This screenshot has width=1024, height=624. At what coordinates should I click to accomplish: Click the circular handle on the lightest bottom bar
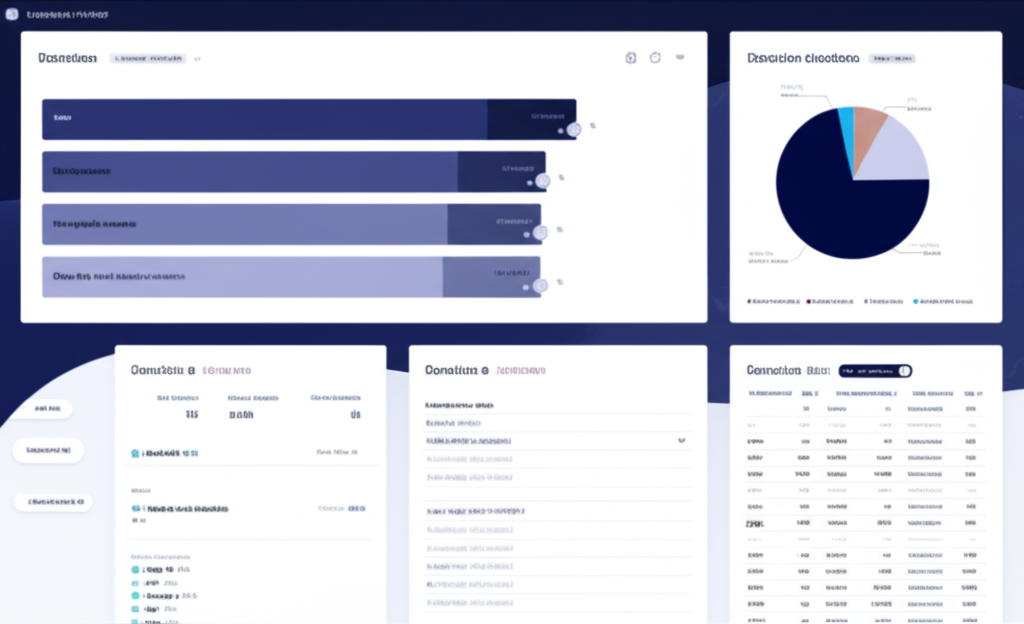540,285
